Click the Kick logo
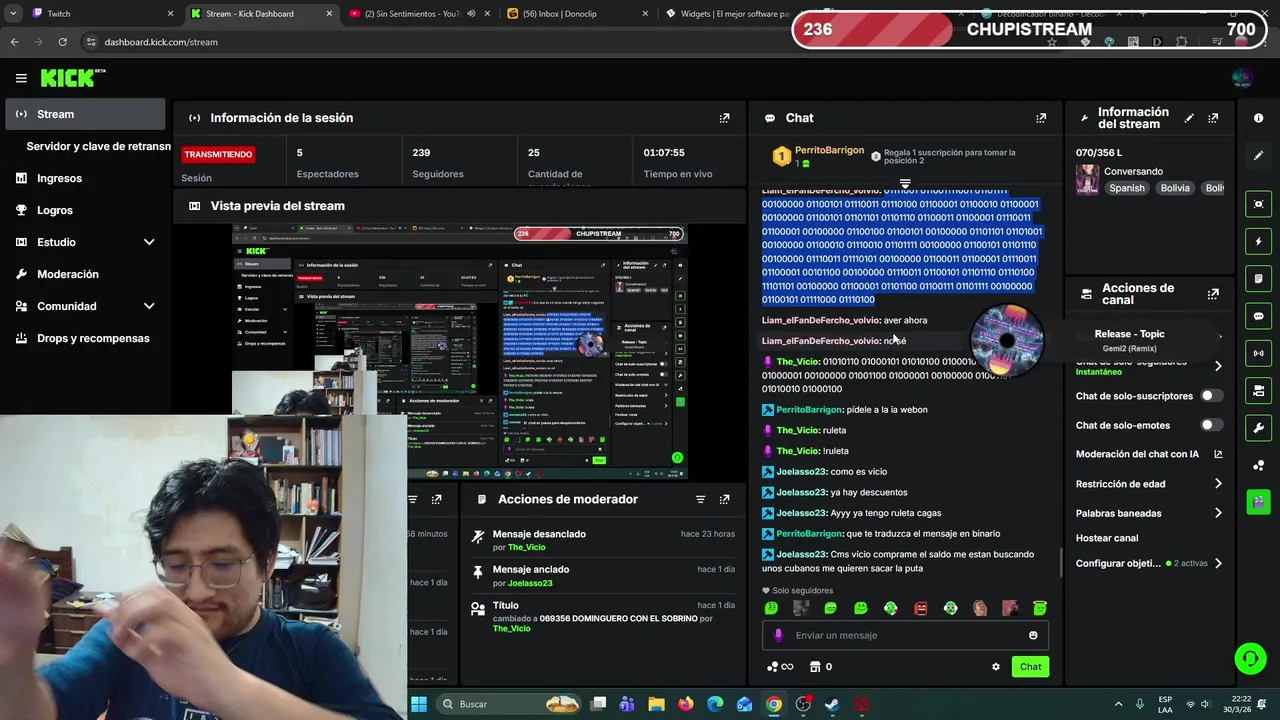Viewport: 1280px width, 720px height. coord(73,78)
